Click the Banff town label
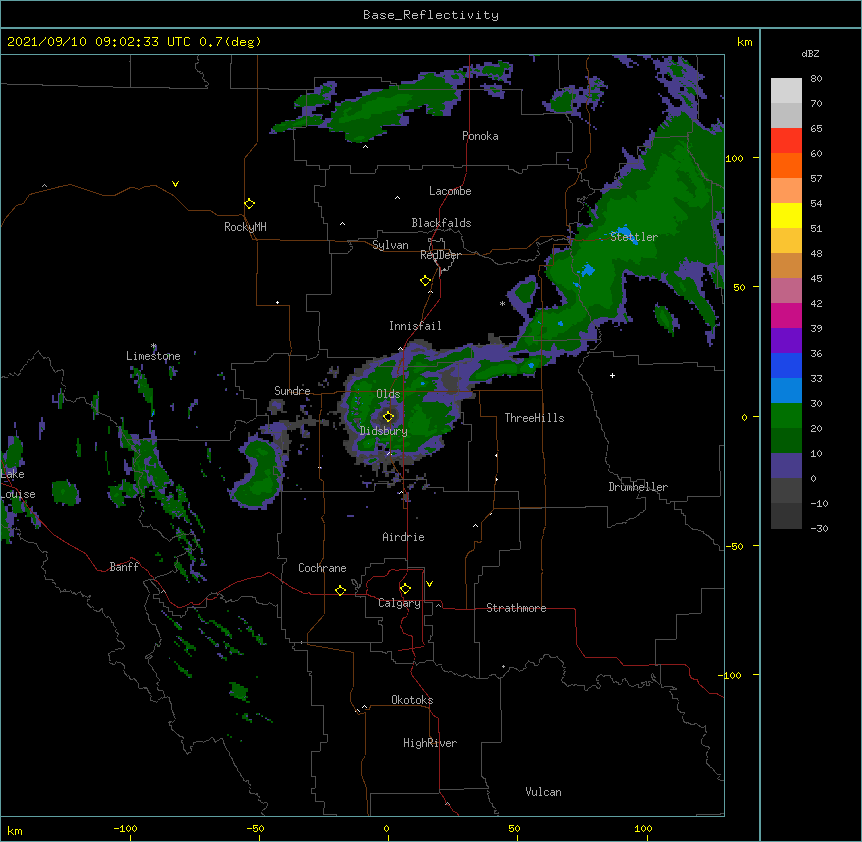 tap(124, 567)
